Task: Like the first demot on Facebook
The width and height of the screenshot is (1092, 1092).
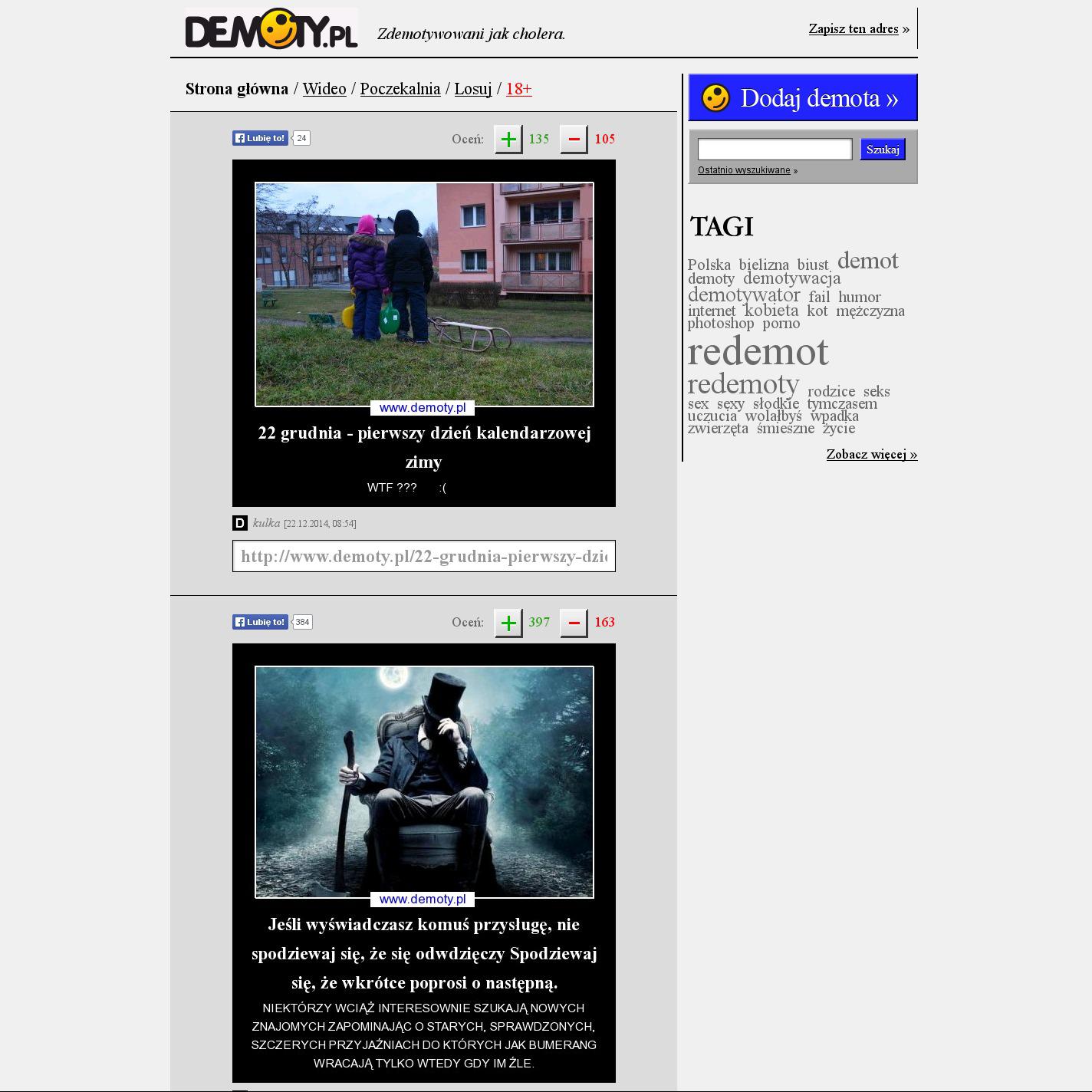Action: click(x=261, y=138)
